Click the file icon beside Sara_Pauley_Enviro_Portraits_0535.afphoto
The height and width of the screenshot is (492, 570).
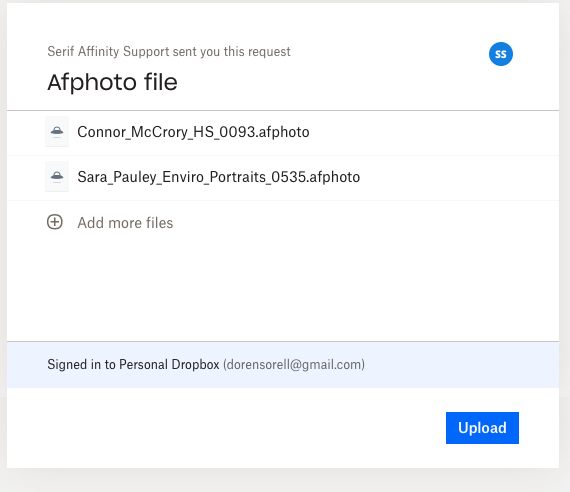57,177
